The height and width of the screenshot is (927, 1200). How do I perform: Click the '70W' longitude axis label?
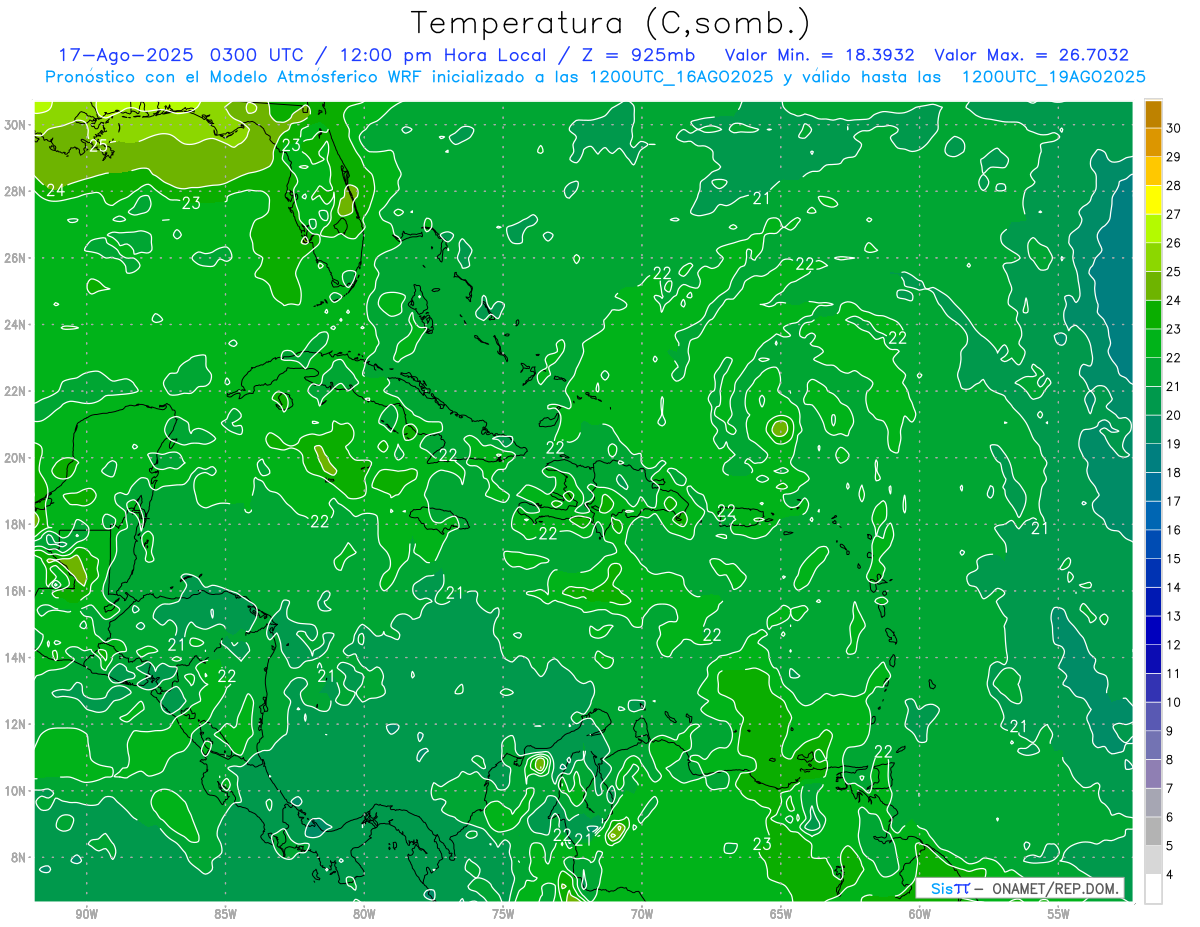(642, 914)
